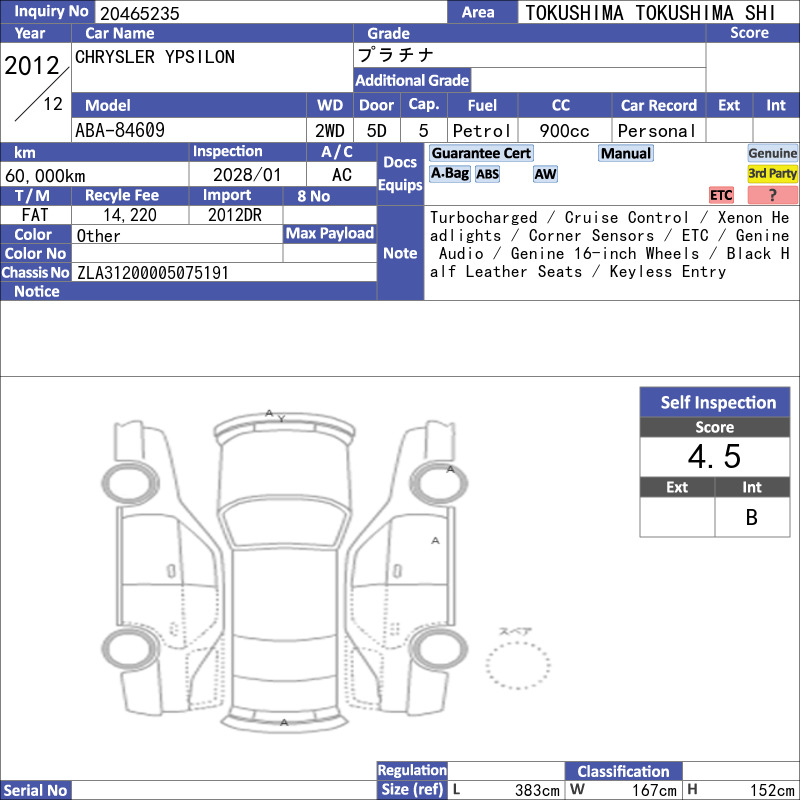Click the Classification label

pos(623,771)
